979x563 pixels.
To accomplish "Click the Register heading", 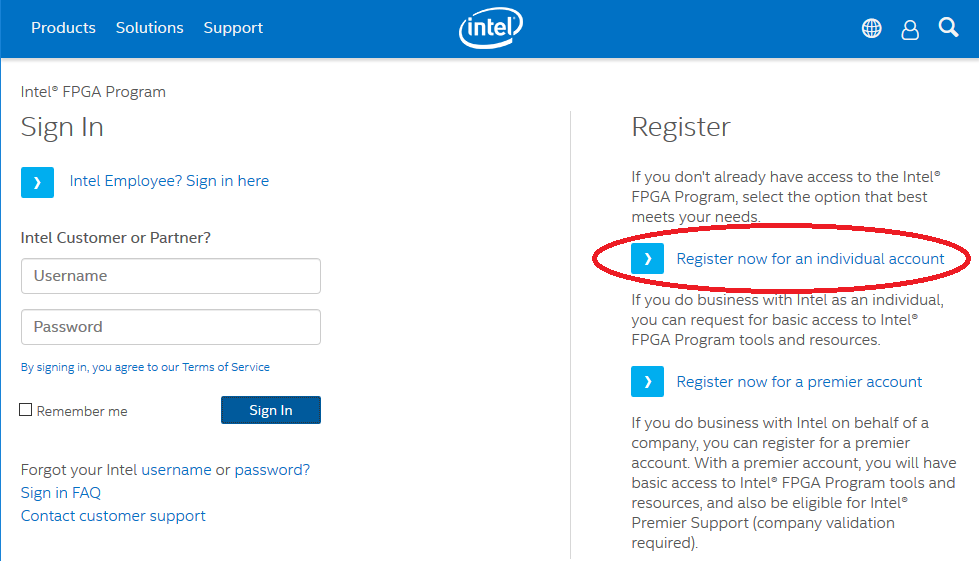I will coord(681,127).
